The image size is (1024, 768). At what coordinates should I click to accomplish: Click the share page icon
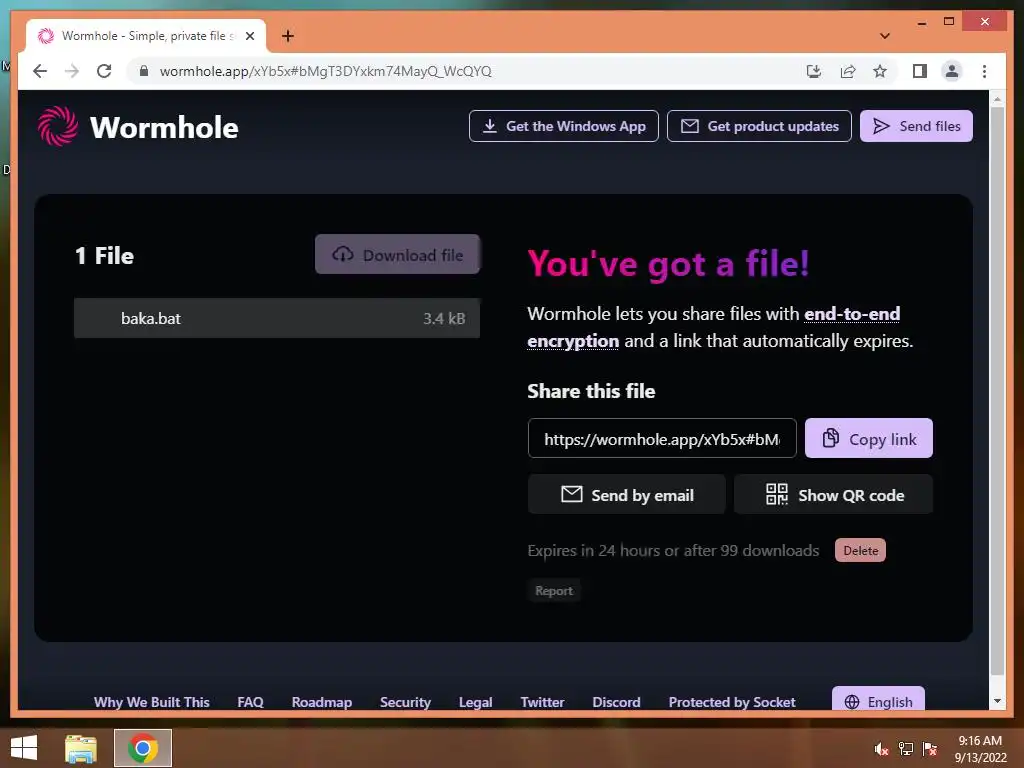(848, 71)
